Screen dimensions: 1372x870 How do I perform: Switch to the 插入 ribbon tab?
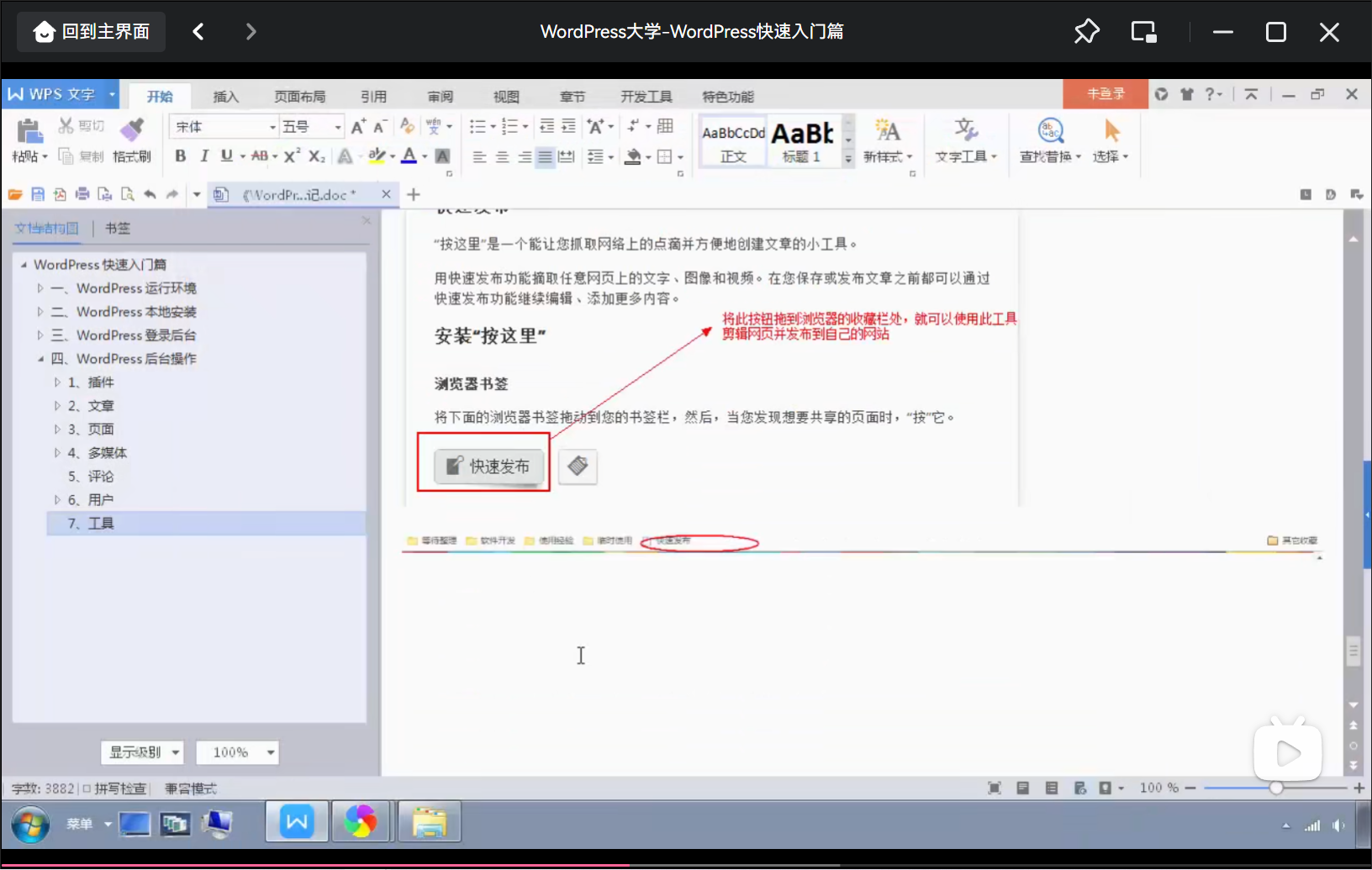tap(225, 97)
